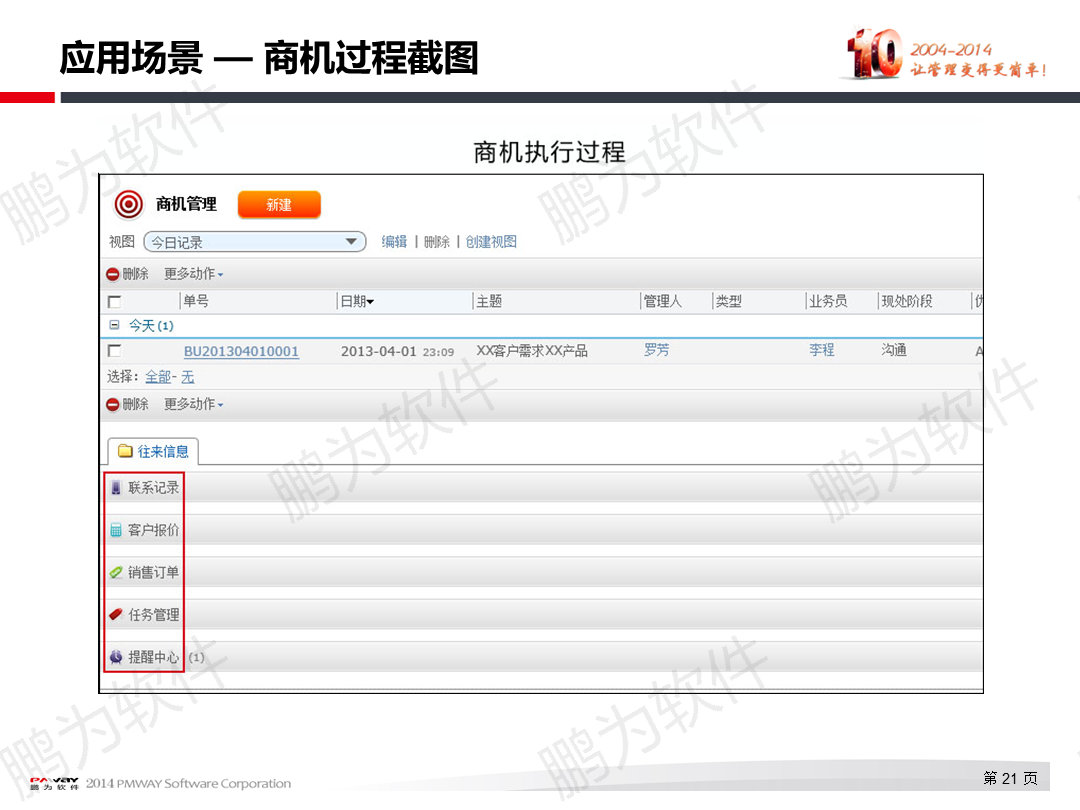Sort by the 单号 column header
This screenshot has height=810, width=1080.
196,301
